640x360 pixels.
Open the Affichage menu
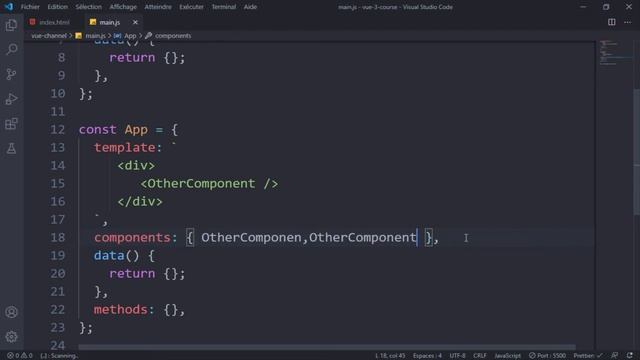123,7
